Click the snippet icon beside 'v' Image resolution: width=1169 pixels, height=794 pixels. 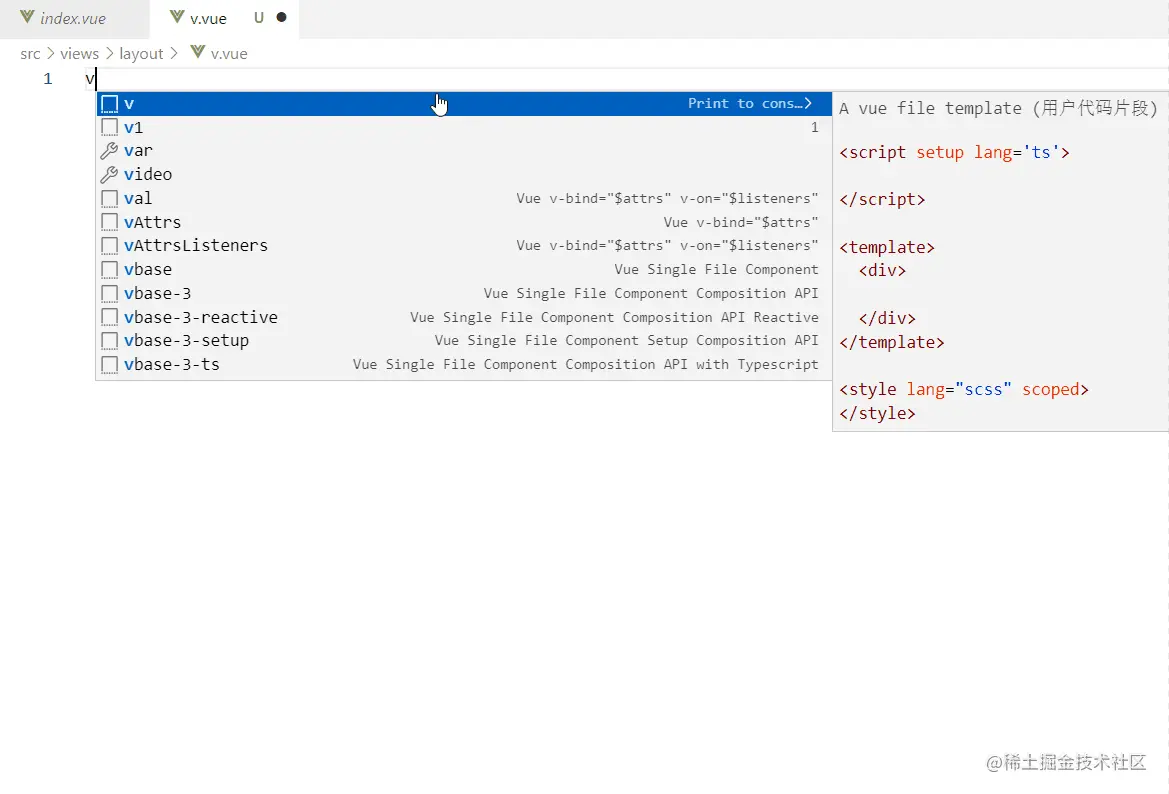coord(110,104)
